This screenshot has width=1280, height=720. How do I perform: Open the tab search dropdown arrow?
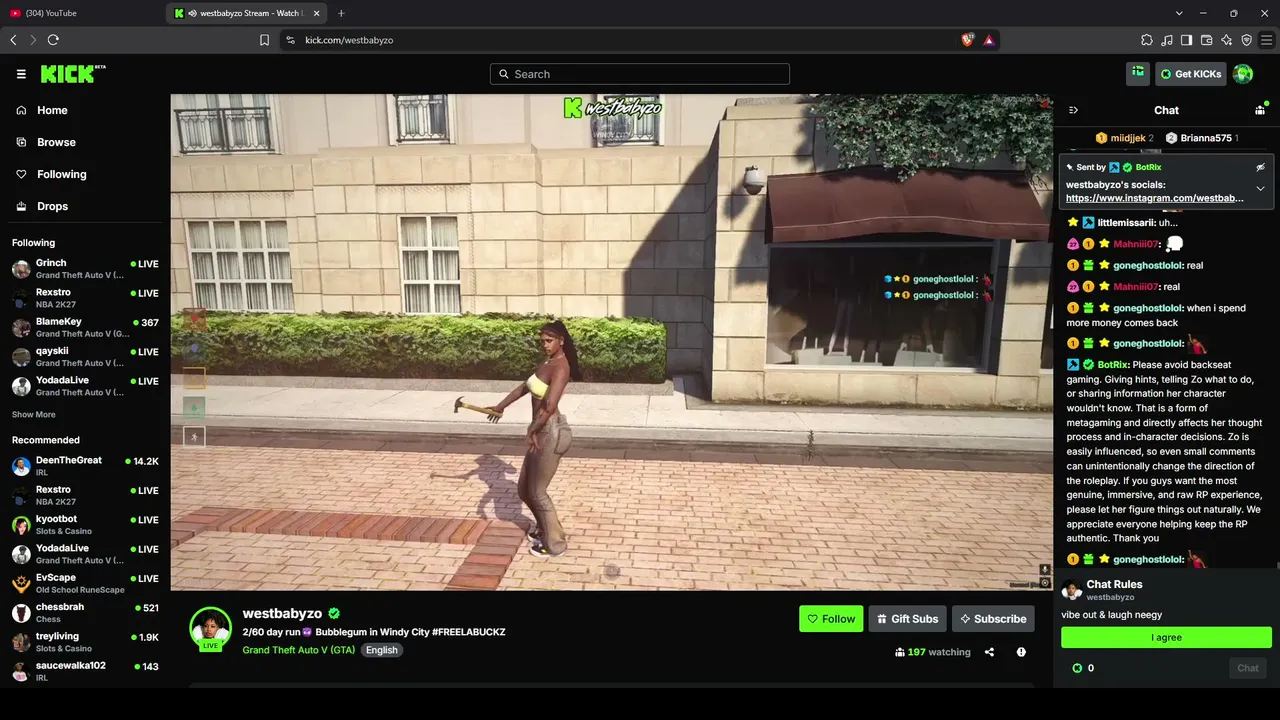point(1179,13)
